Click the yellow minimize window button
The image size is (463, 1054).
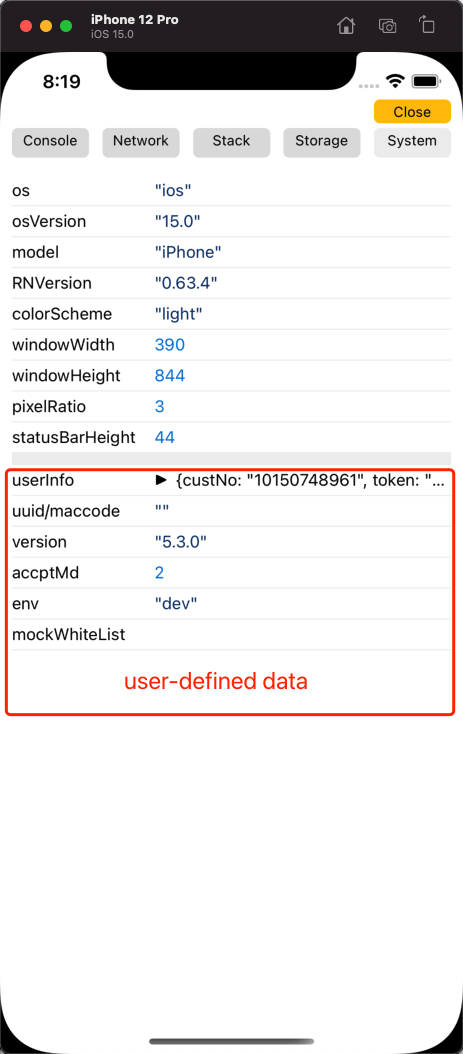coord(46,26)
